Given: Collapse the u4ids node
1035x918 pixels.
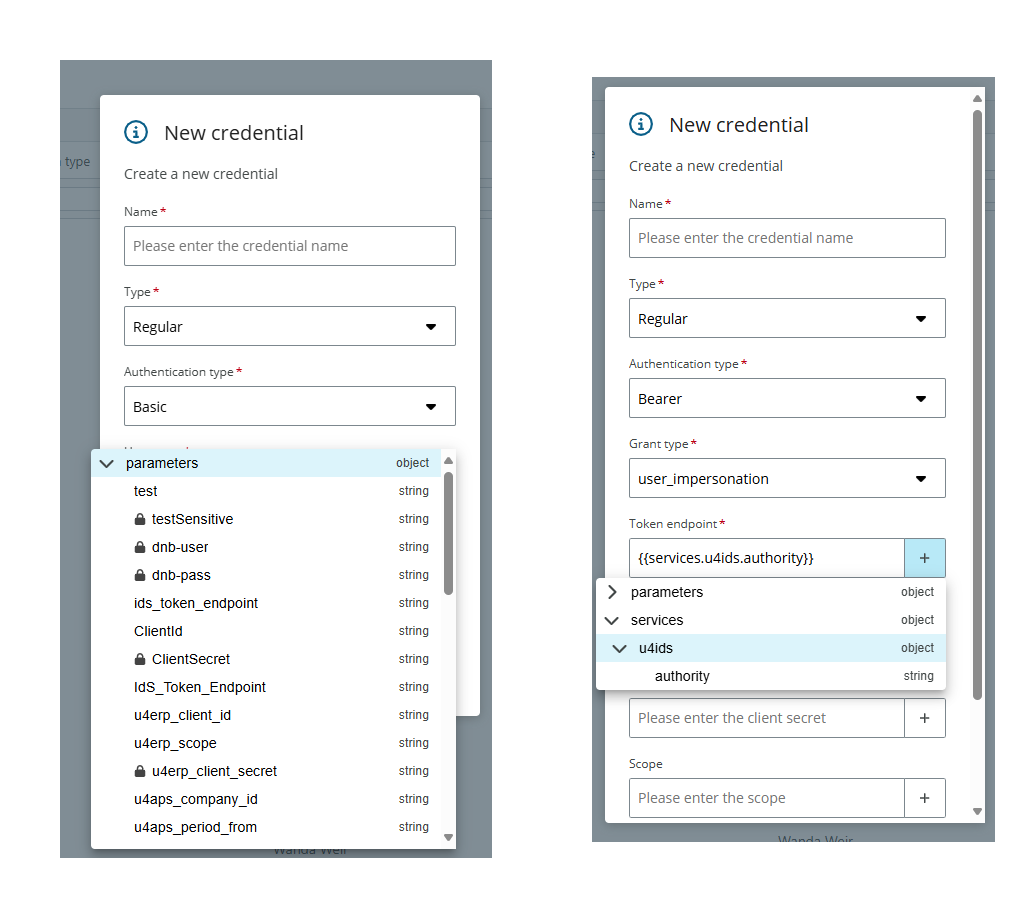Looking at the screenshot, I should point(619,647).
